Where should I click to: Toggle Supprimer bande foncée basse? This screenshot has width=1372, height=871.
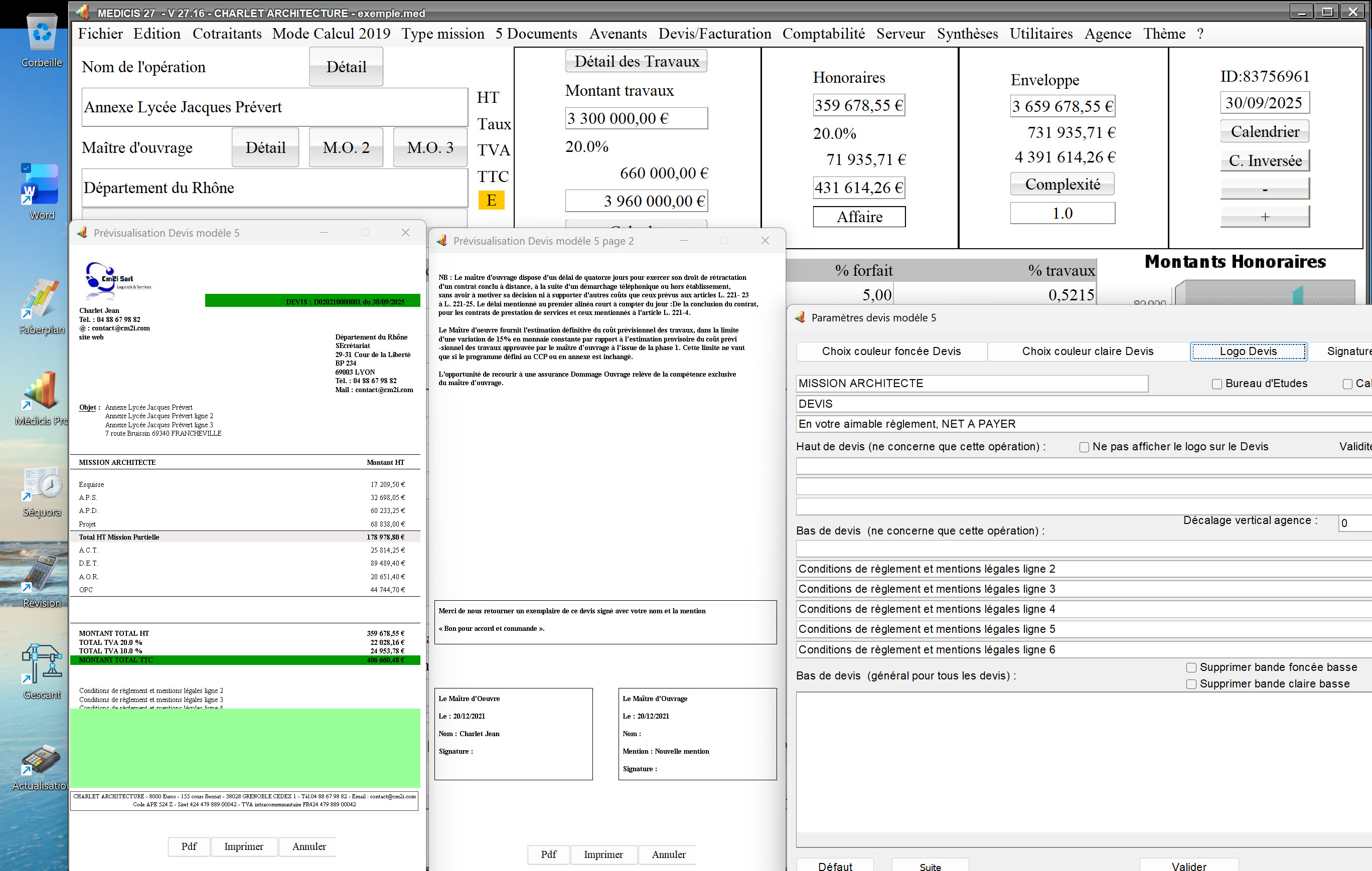tap(1191, 667)
